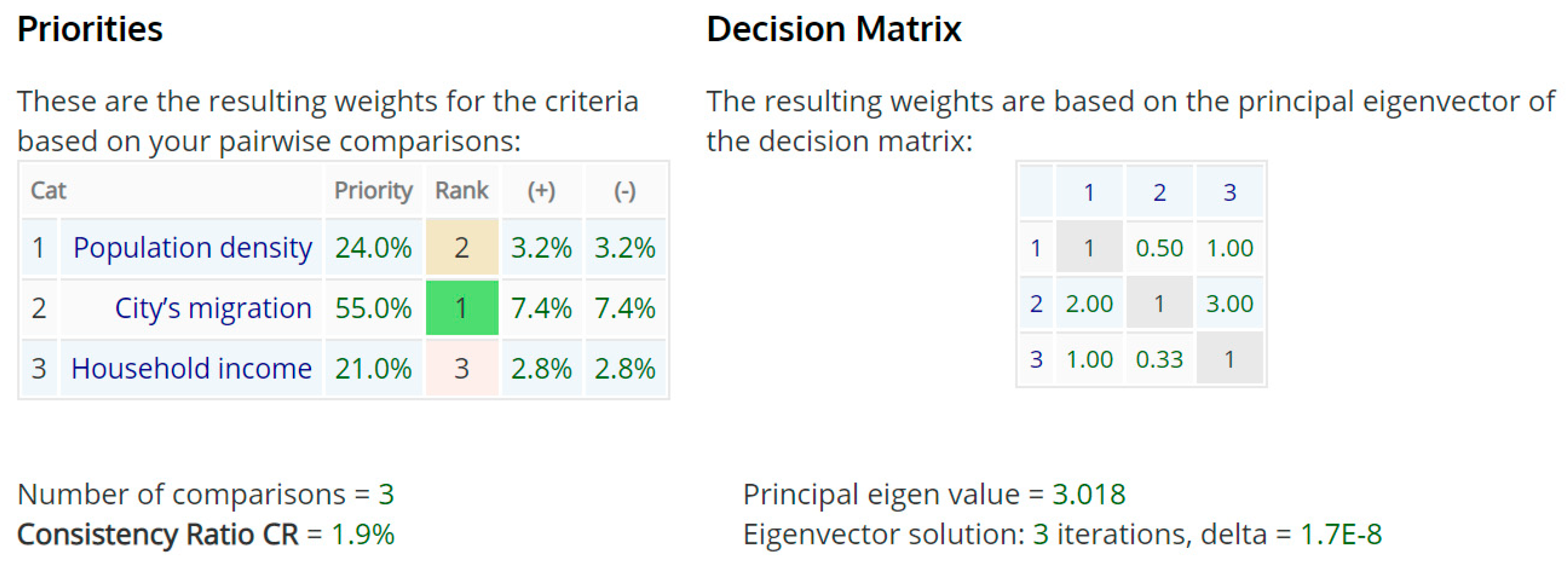
Task: Select the 3.00 decision matrix cell
Action: 1229,304
